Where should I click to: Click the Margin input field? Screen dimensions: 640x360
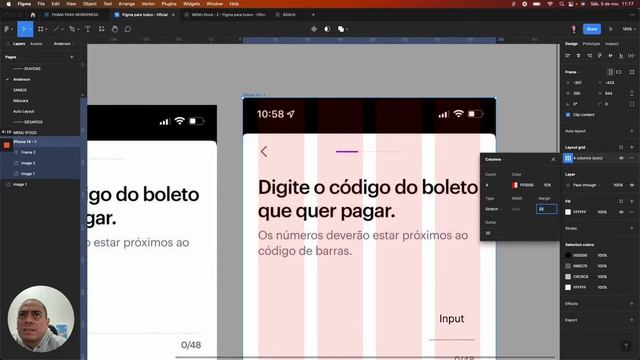click(x=546, y=209)
